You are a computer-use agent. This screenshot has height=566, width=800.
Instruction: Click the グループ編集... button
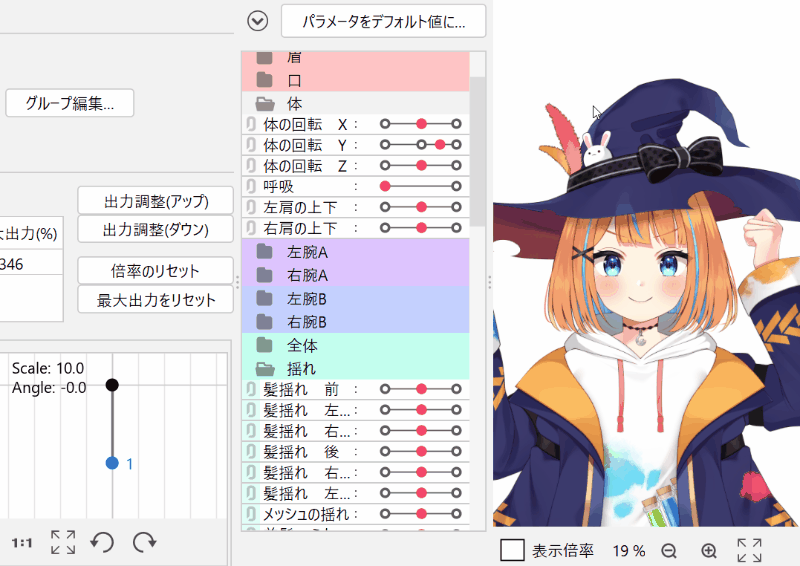click(x=70, y=103)
